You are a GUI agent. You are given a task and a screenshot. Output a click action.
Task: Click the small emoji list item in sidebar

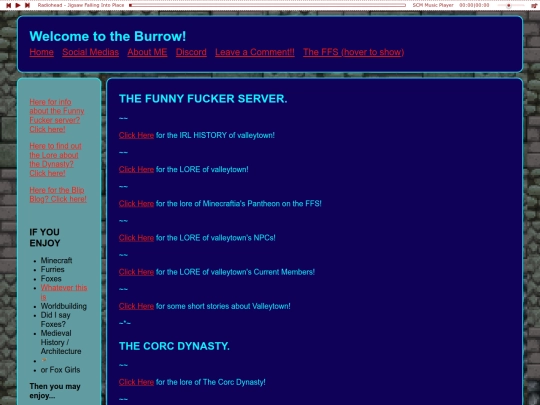click(44, 360)
